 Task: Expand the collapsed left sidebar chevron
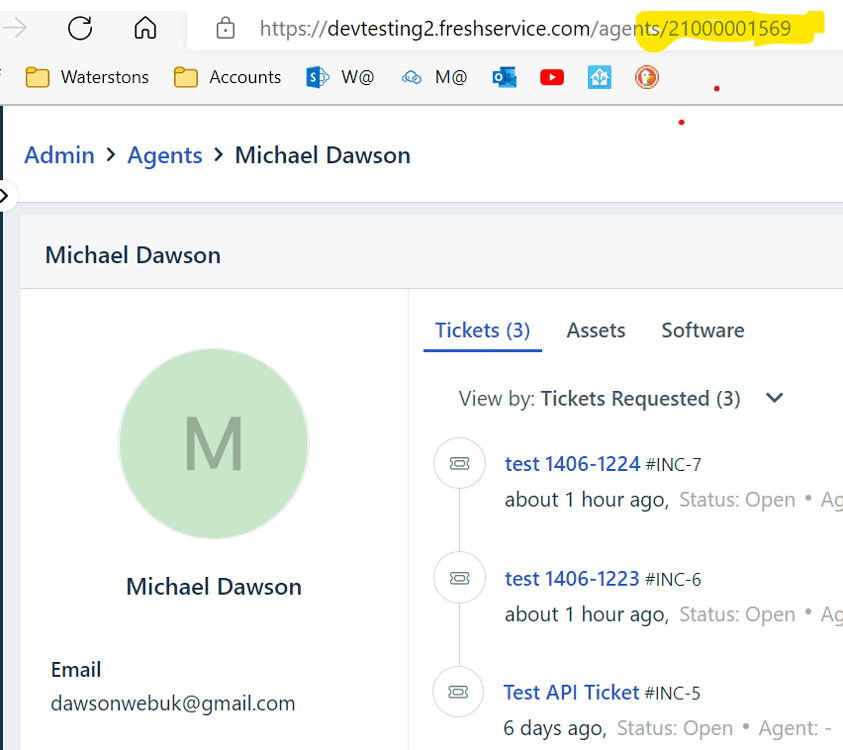click(7, 196)
